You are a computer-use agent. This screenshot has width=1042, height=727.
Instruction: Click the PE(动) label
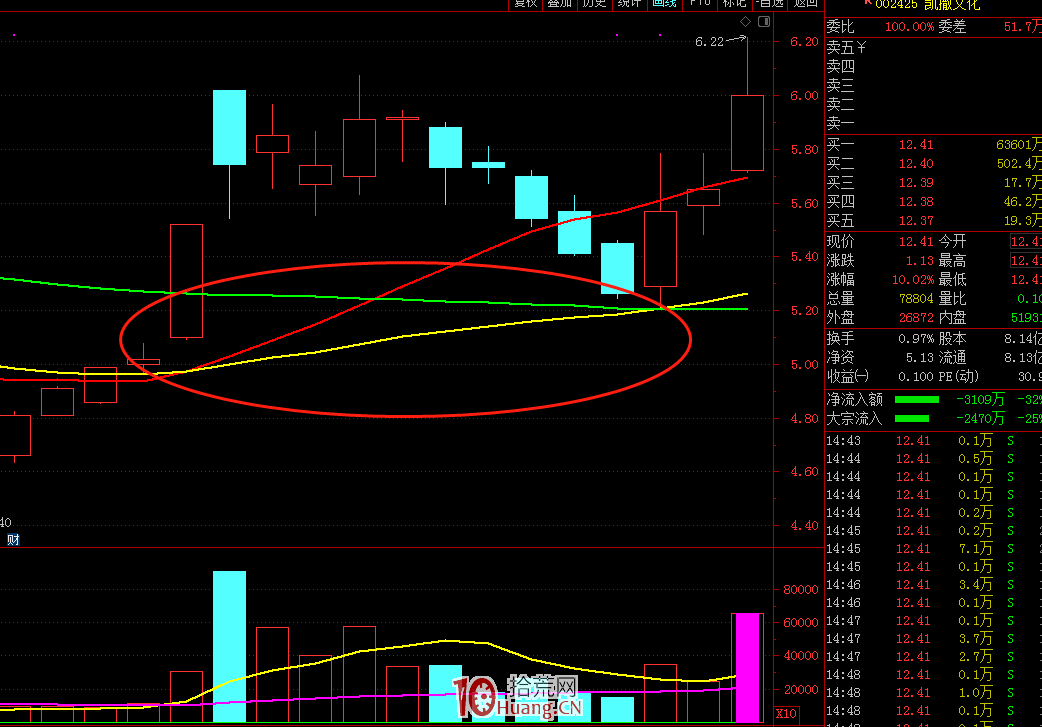coord(958,377)
